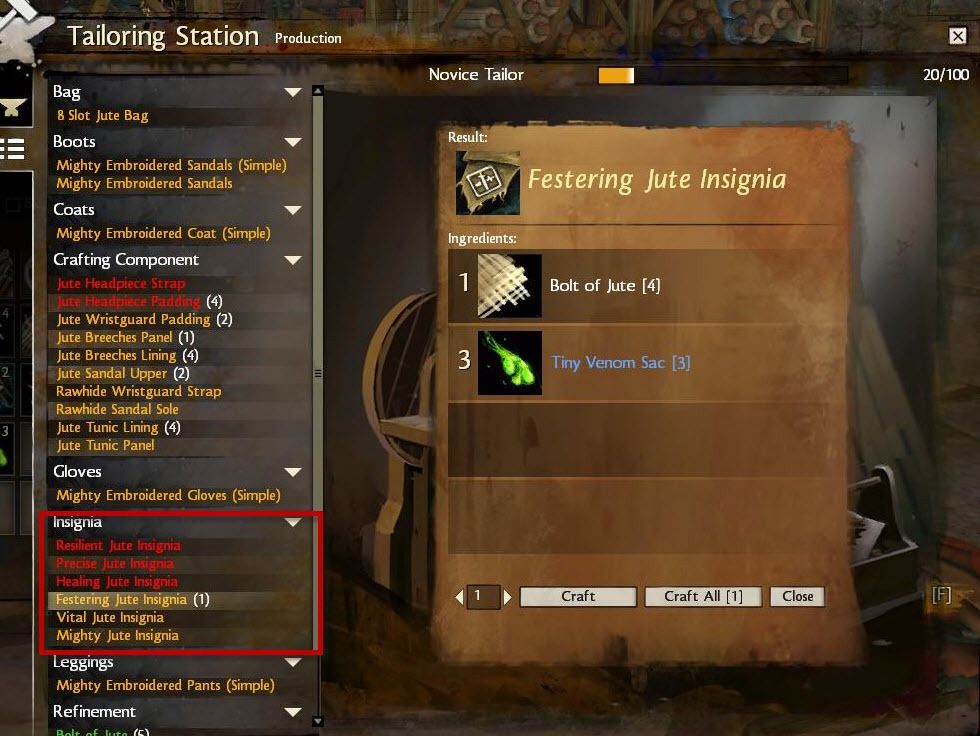
Task: Collapse the Crafting Component category
Action: [292, 259]
